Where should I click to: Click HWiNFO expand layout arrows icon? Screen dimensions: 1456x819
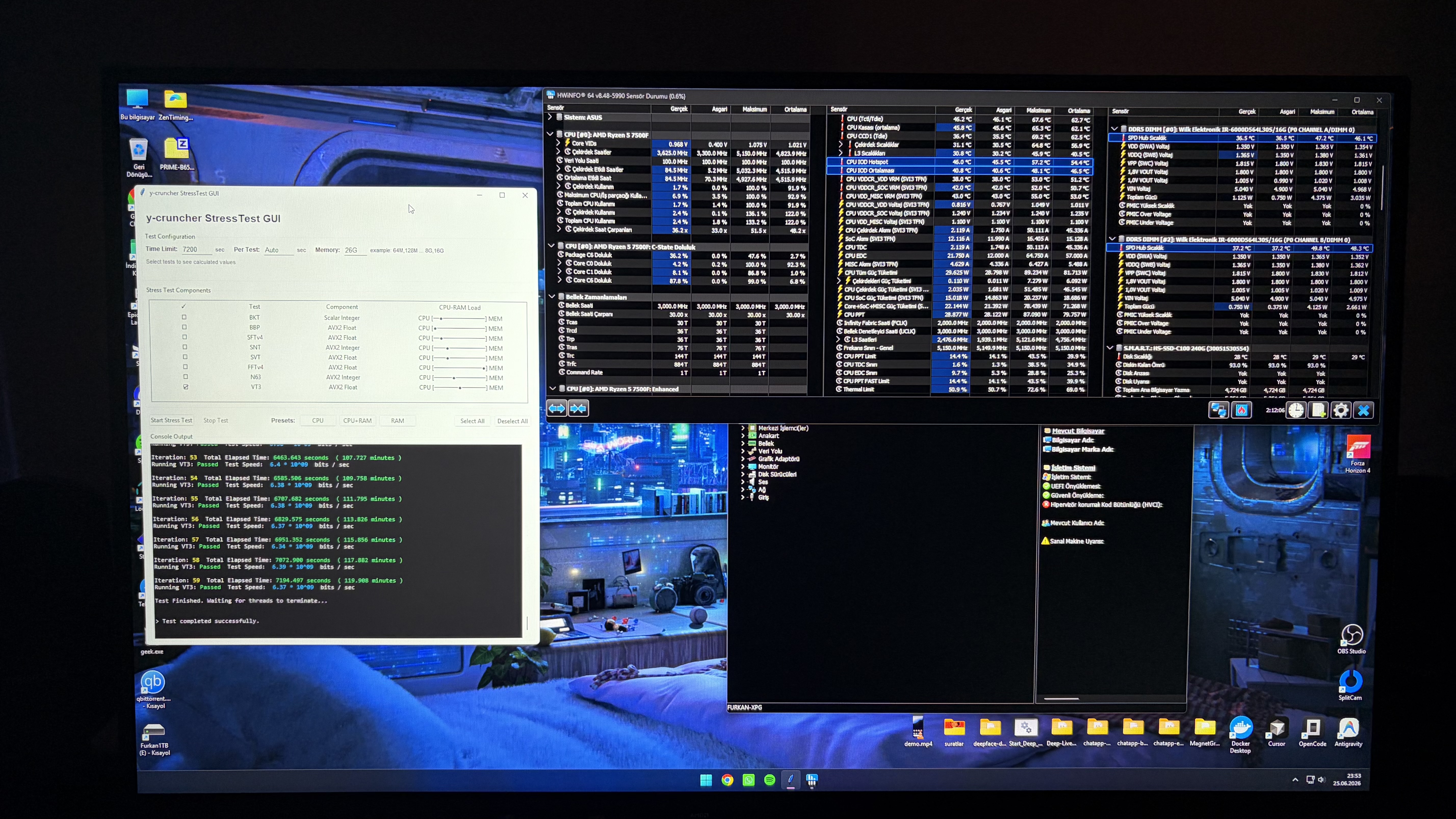click(557, 408)
